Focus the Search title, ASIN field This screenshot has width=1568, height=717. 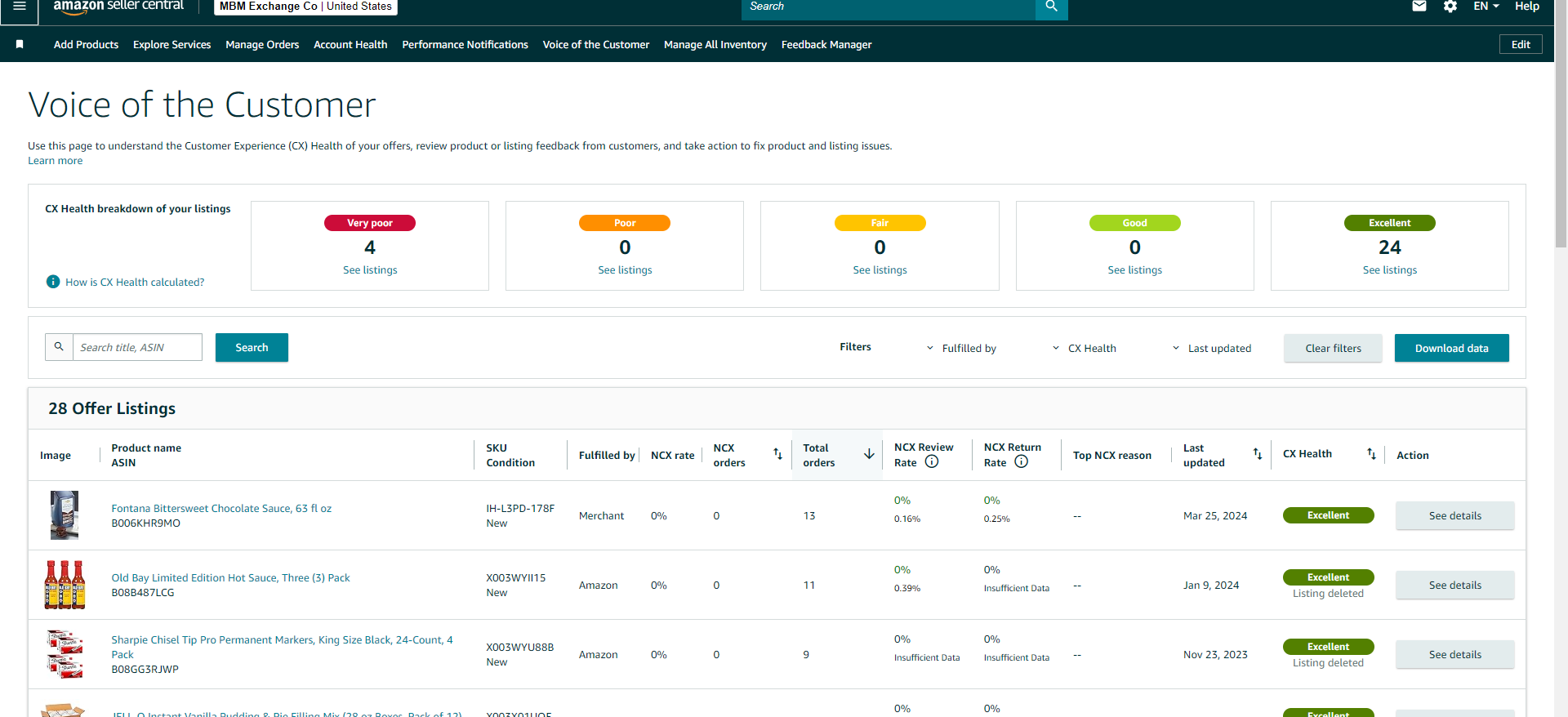[x=137, y=347]
